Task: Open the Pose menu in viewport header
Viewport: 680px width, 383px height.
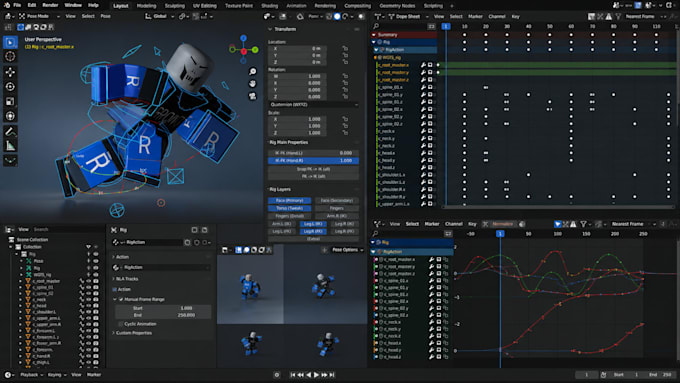Action: 105,16
